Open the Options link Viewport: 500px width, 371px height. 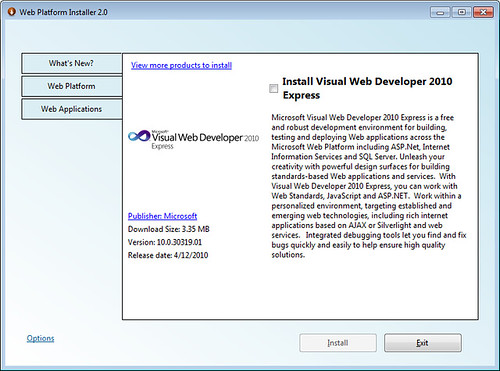click(40, 338)
